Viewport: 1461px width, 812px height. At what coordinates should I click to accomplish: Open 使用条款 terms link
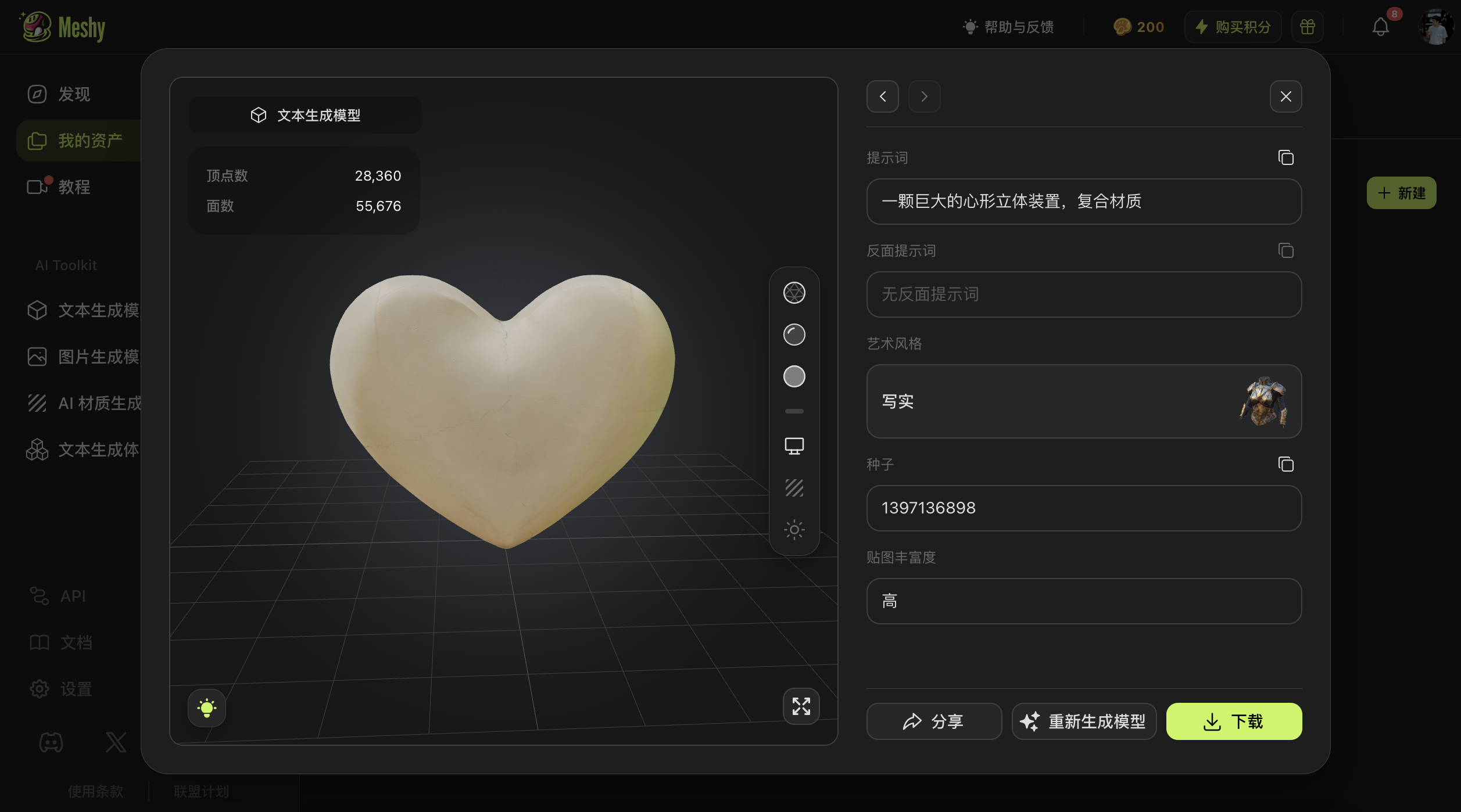click(95, 791)
